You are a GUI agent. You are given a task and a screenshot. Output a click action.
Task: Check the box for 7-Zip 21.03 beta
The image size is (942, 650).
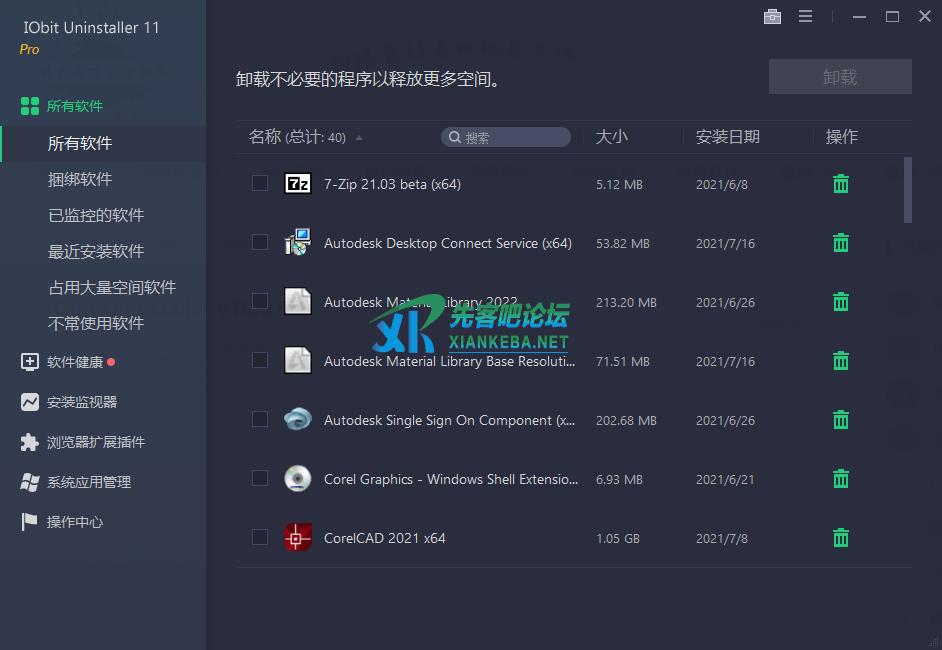click(260, 183)
